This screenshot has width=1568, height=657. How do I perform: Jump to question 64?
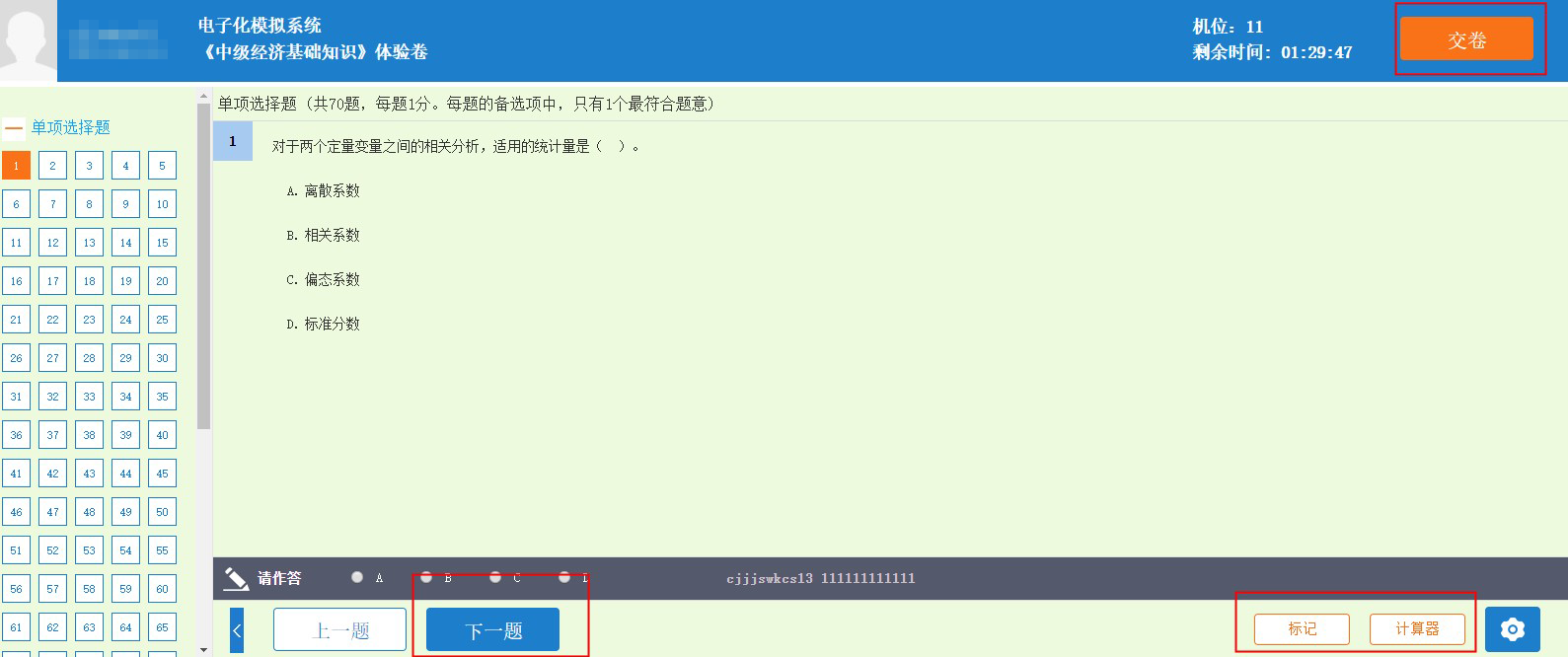pyautogui.click(x=125, y=627)
